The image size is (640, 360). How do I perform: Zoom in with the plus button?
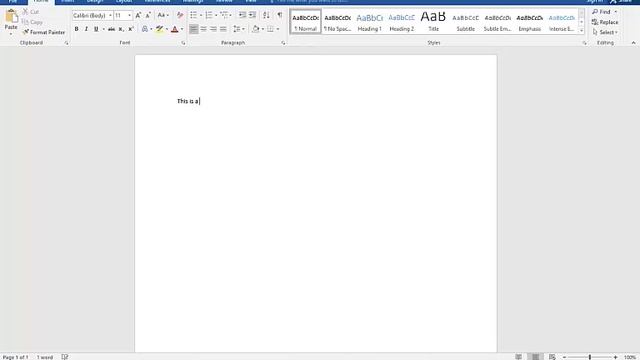pyautogui.click(x=615, y=357)
